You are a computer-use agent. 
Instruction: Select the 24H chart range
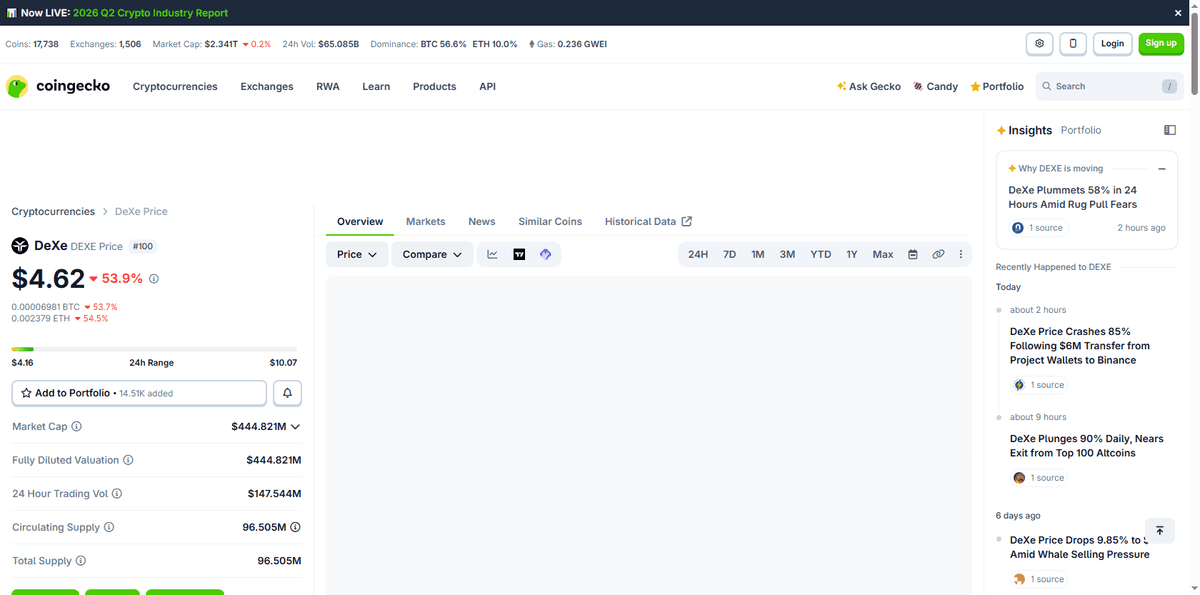tap(698, 255)
